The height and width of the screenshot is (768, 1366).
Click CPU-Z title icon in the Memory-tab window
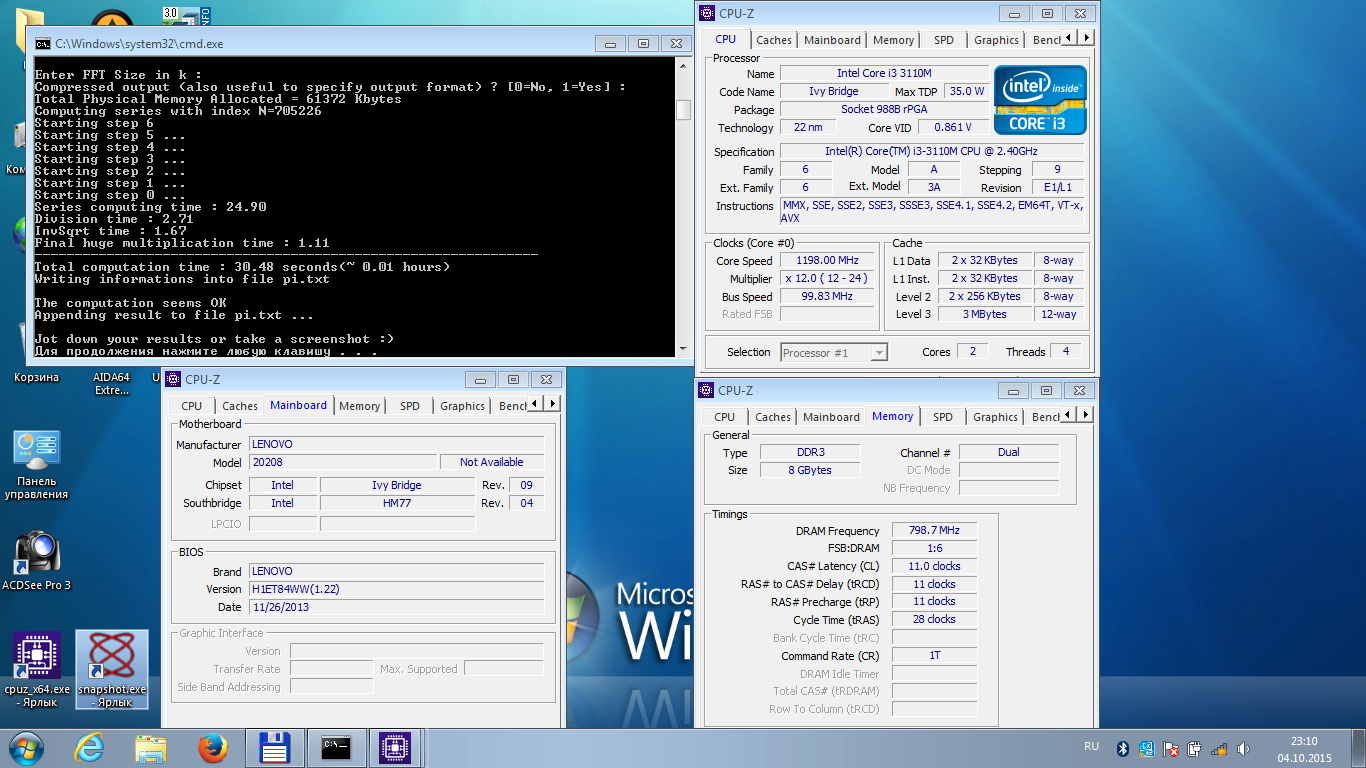(706, 390)
